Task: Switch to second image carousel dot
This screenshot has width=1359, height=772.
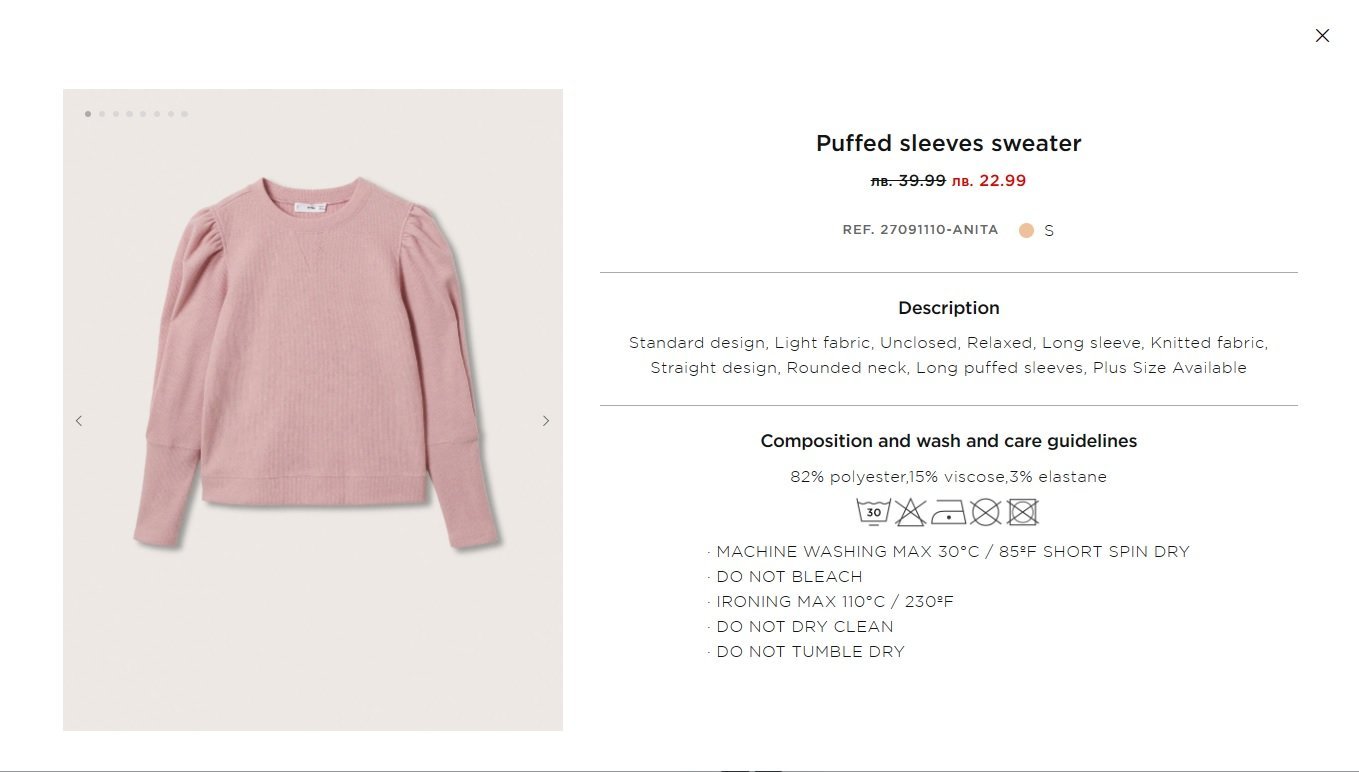Action: [x=102, y=114]
